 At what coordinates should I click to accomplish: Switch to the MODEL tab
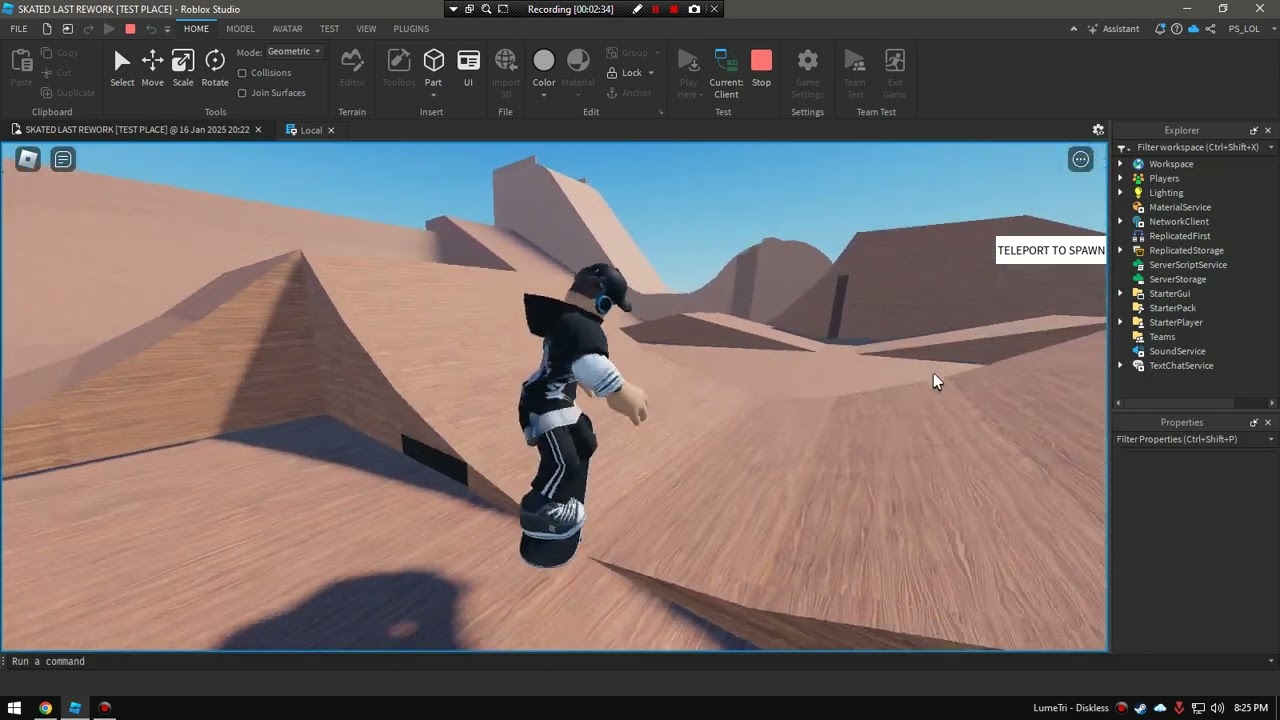[x=240, y=29]
